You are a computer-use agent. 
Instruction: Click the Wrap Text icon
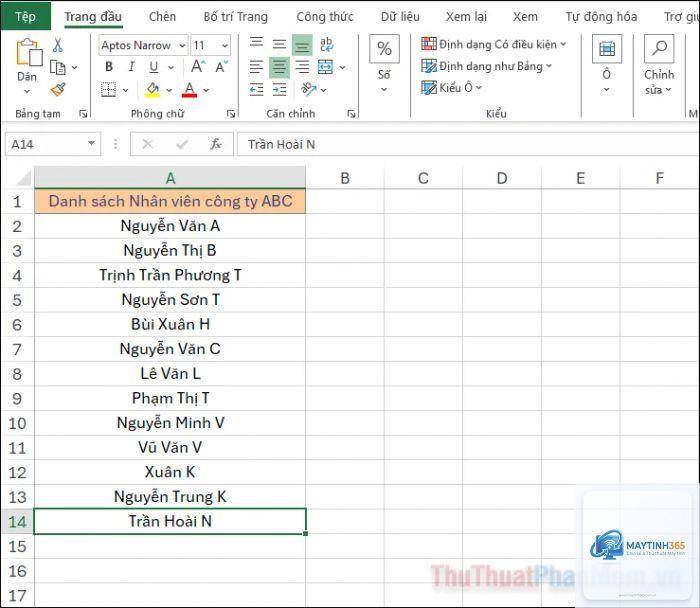tap(326, 44)
